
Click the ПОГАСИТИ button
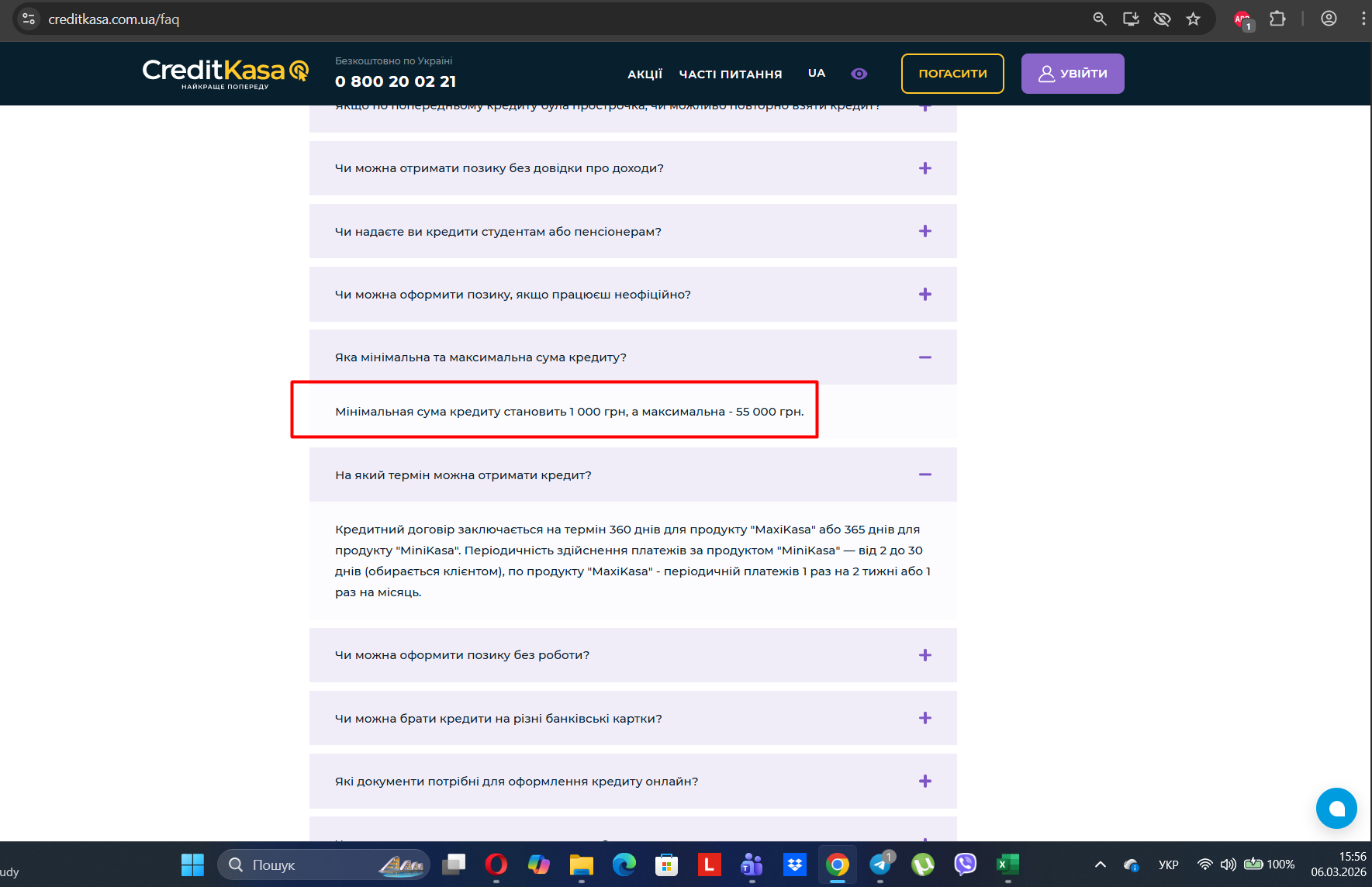click(952, 74)
